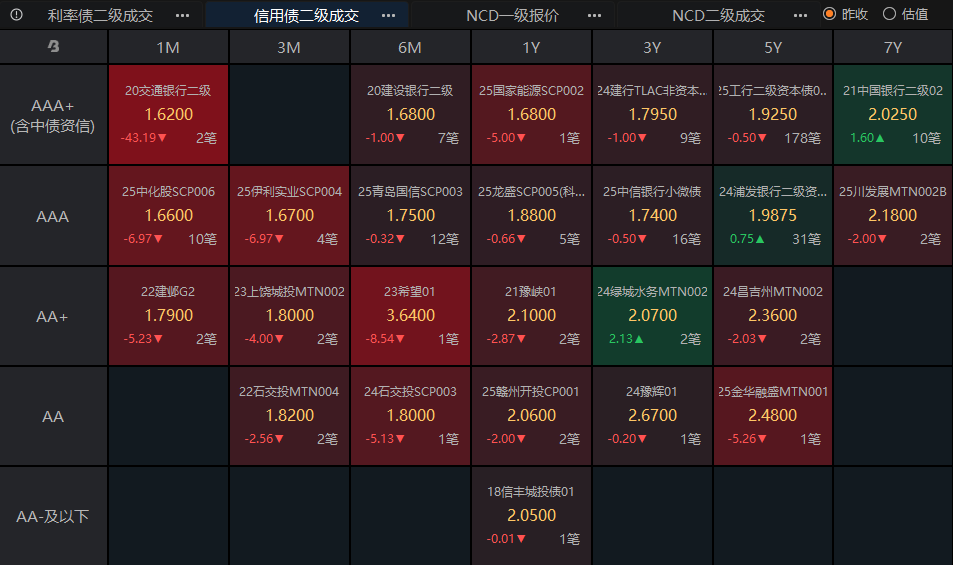
Task: Open more options next to 利率债二级成交
Action: click(x=182, y=15)
